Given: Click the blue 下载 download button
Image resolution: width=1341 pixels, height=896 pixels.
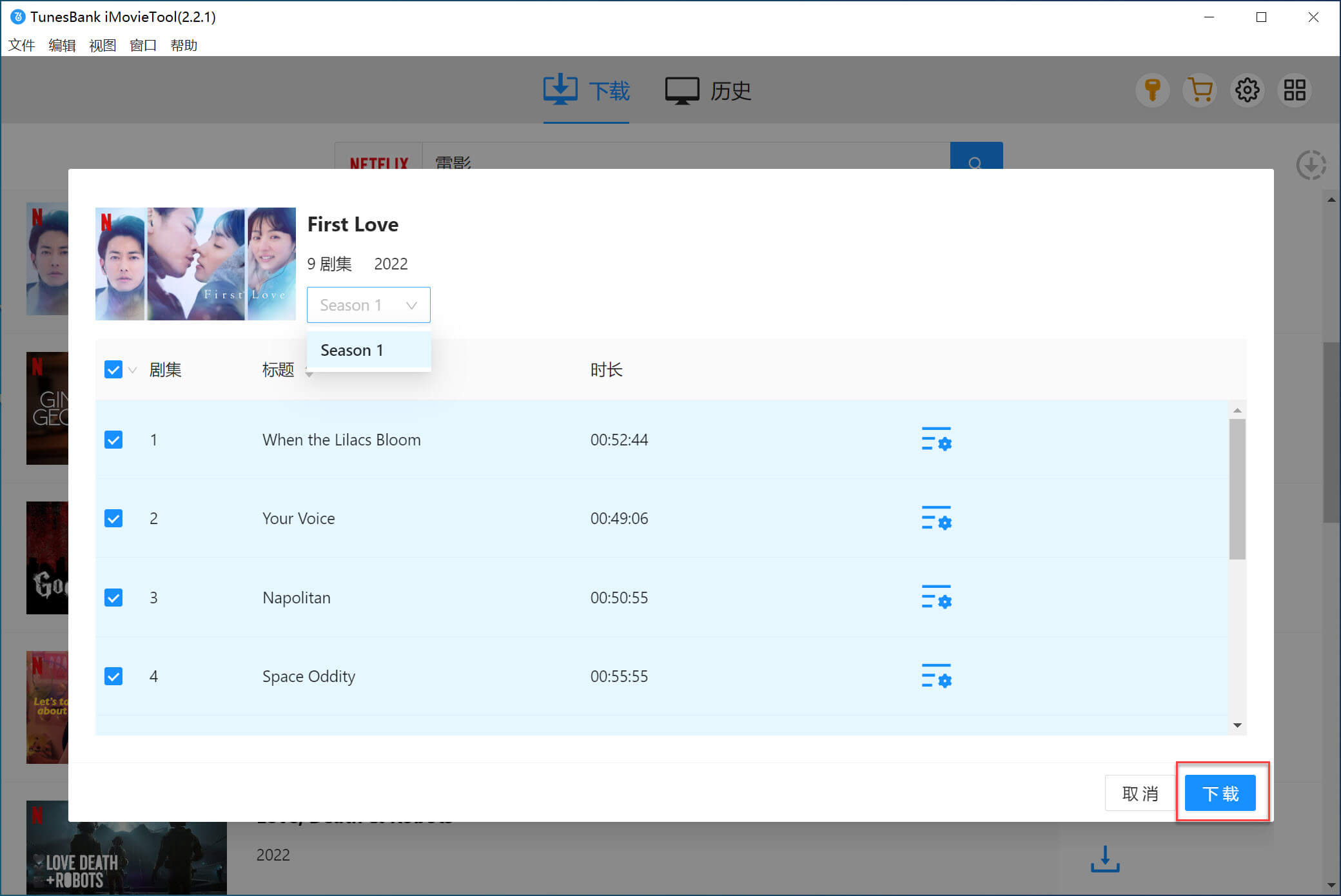Looking at the screenshot, I should pyautogui.click(x=1220, y=794).
